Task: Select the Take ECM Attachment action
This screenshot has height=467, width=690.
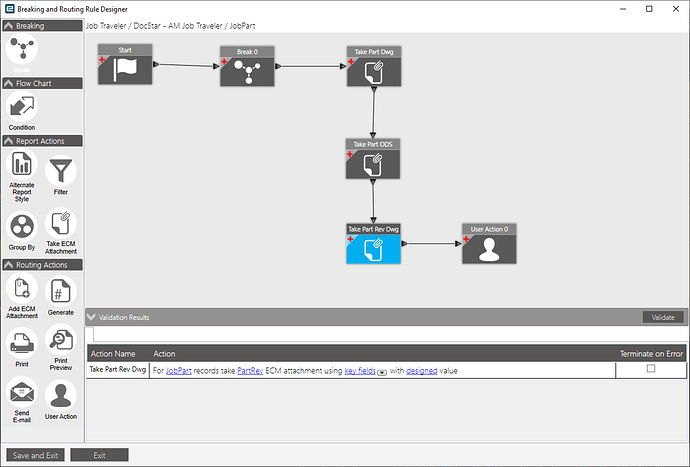Action: (x=61, y=223)
